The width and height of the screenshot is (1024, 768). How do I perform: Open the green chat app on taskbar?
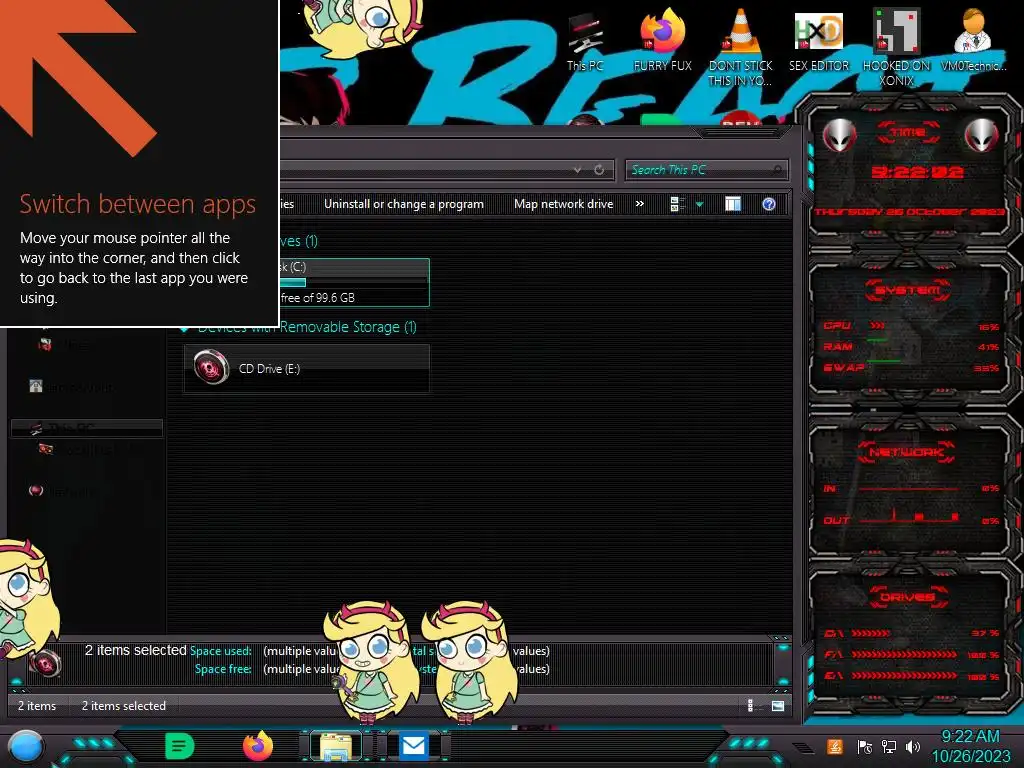(x=180, y=746)
